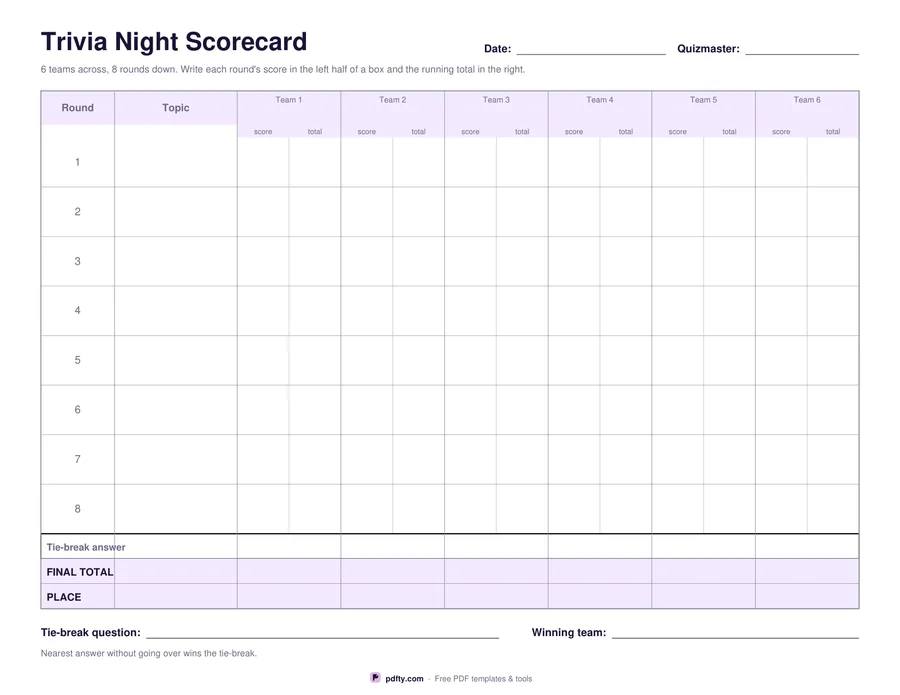This screenshot has height=695, width=900.
Task: Click the round number 4
Action: click(x=77, y=310)
